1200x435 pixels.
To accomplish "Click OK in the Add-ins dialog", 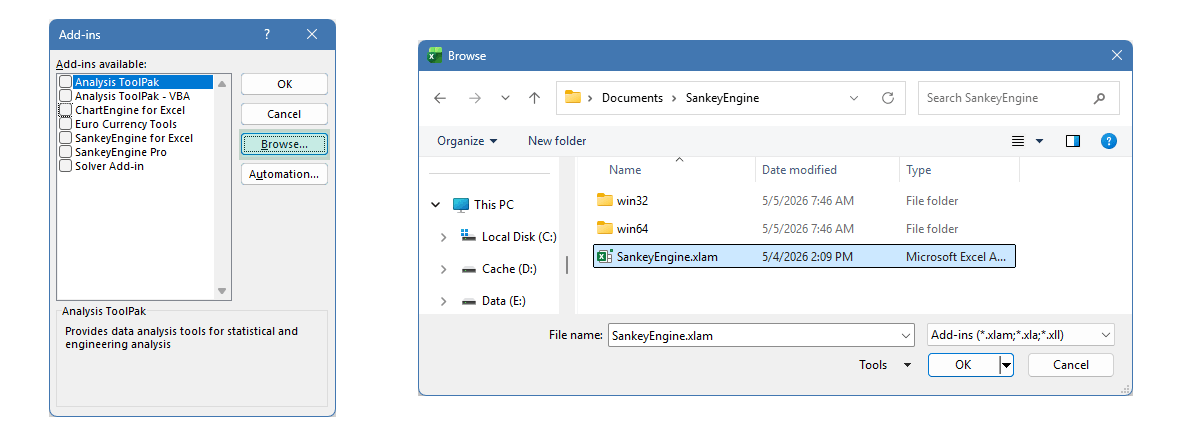I will [x=284, y=84].
